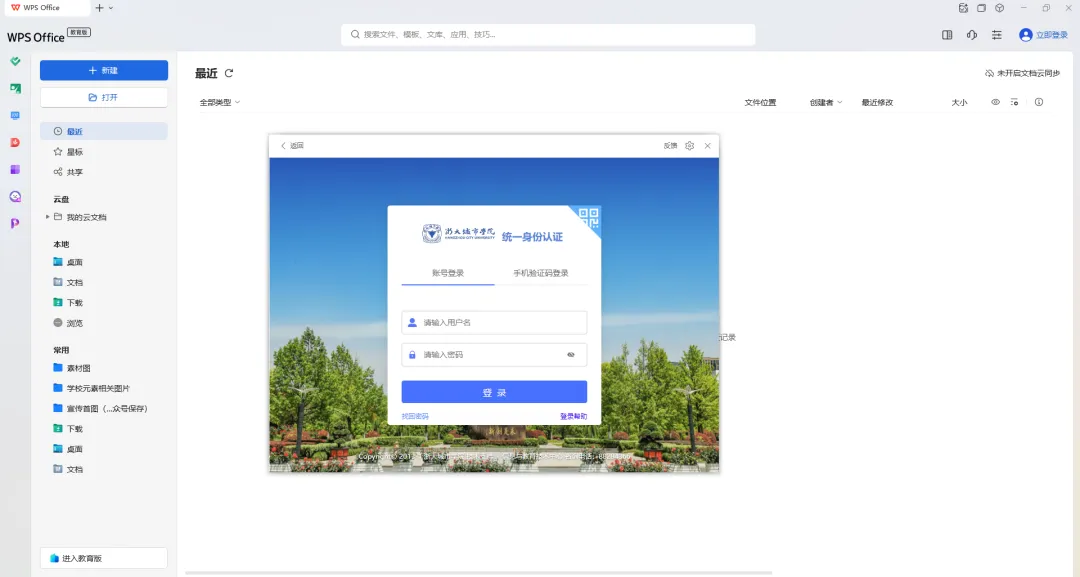Click the calendar-style icon in title bar
The width and height of the screenshot is (1080, 577).
(963, 8)
